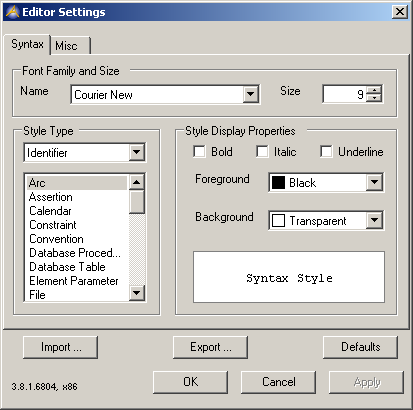Decrease font size with down spinner arrow
This screenshot has width=413, height=410.
click(374, 98)
